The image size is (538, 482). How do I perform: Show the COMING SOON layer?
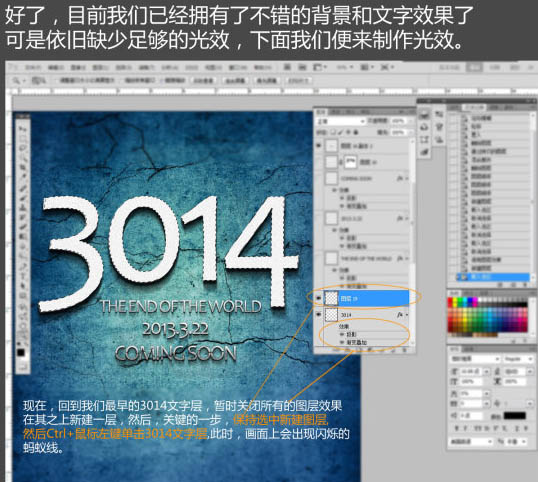[319, 178]
